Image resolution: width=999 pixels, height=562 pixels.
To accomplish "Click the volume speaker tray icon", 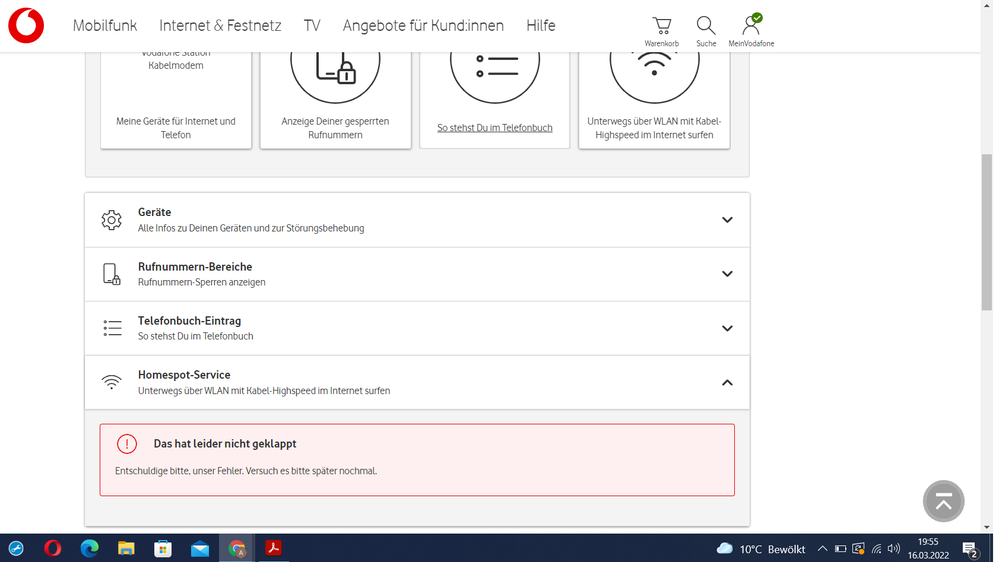I will coord(894,549).
